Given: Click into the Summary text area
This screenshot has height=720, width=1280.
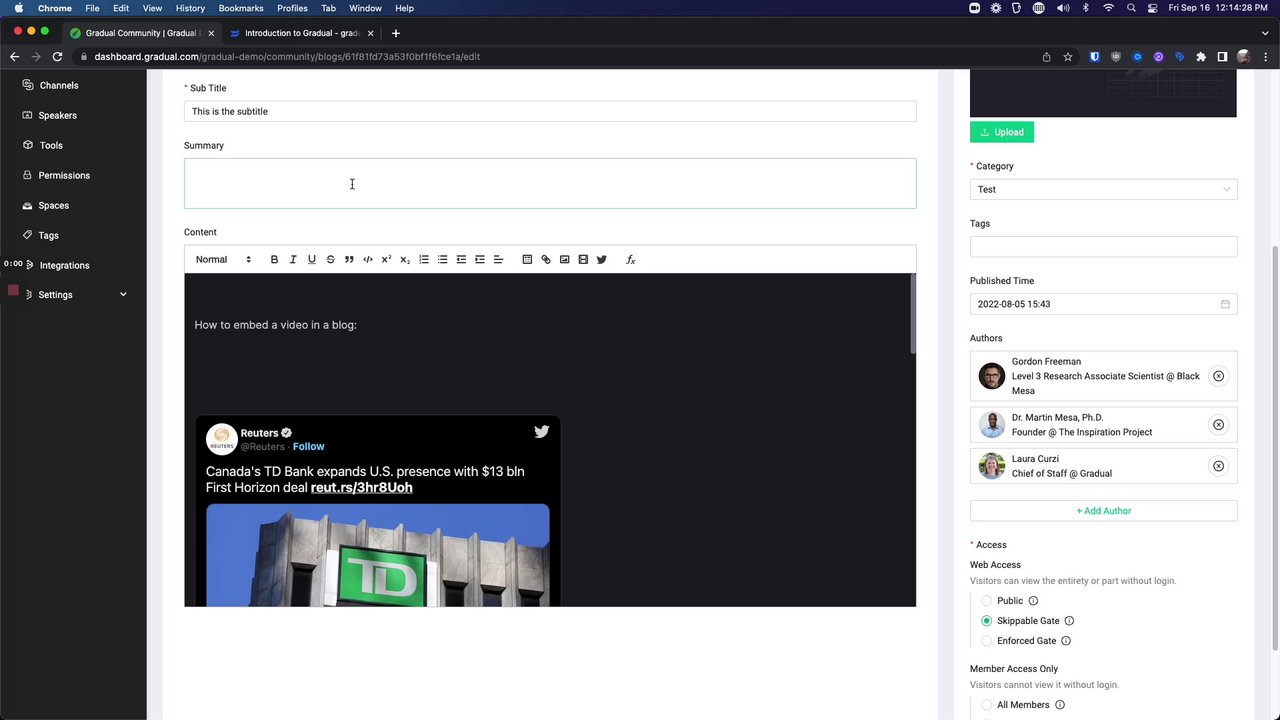Looking at the screenshot, I should tap(550, 184).
